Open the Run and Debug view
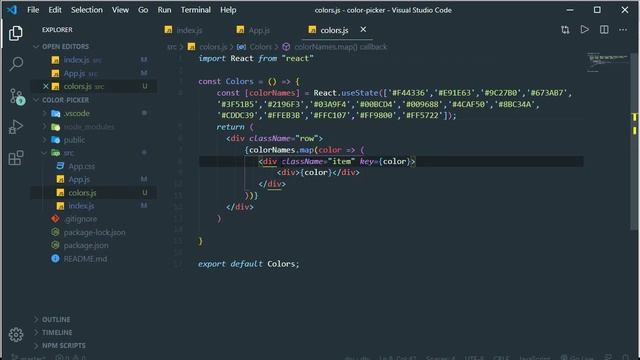Screen dimensions: 640x360 tap(16, 127)
